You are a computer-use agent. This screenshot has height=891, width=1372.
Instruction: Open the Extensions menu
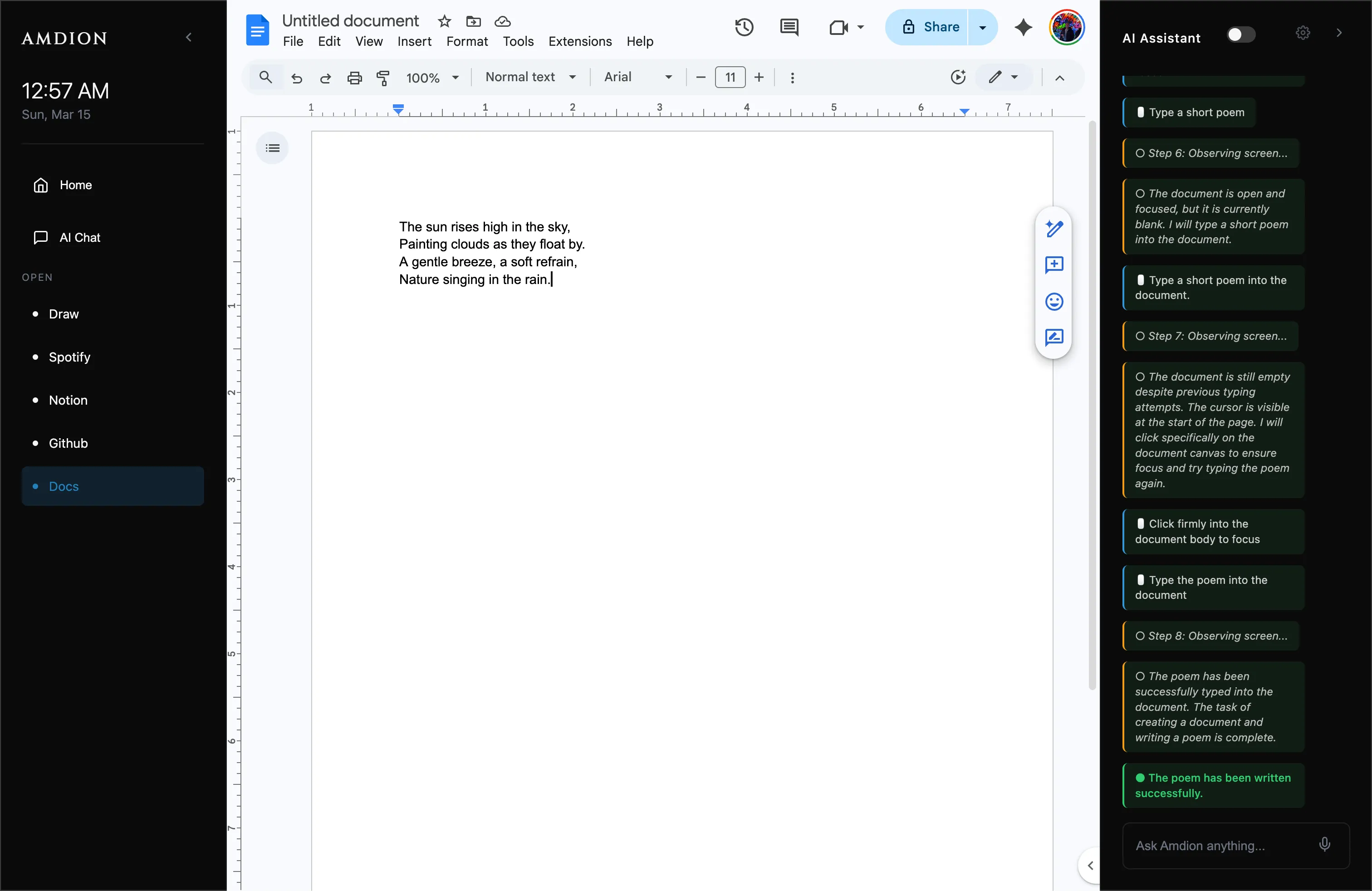[x=580, y=41]
